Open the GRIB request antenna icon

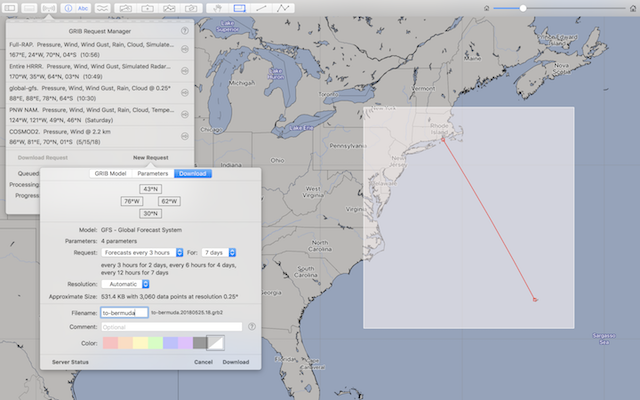49,7
